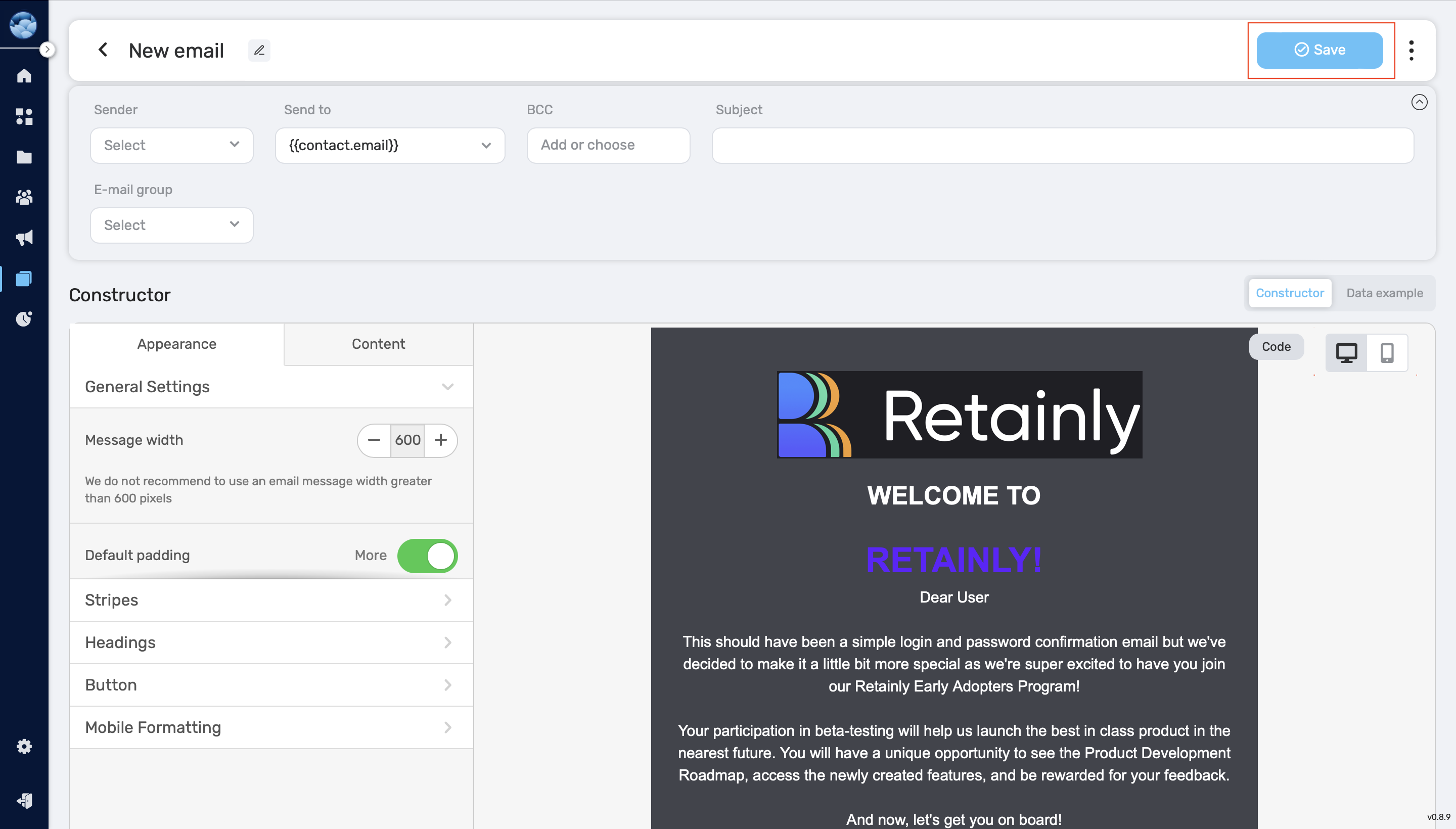Collapse email settings with circle arrow
Screen dimensions: 1456x829
(x=1420, y=102)
